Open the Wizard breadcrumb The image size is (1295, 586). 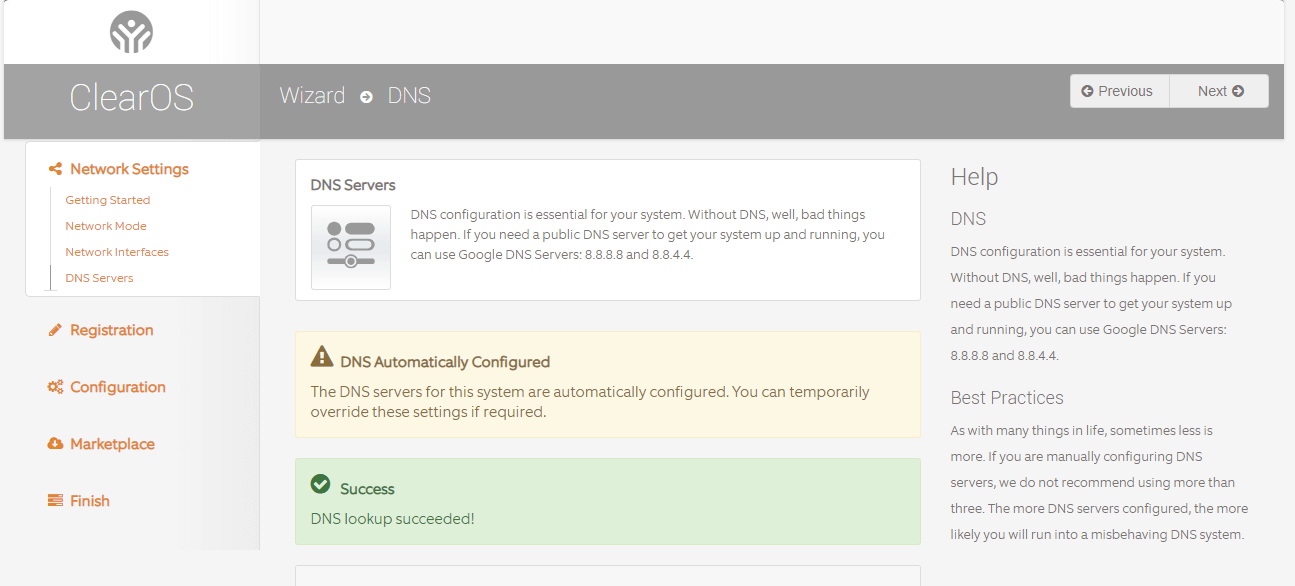point(312,95)
